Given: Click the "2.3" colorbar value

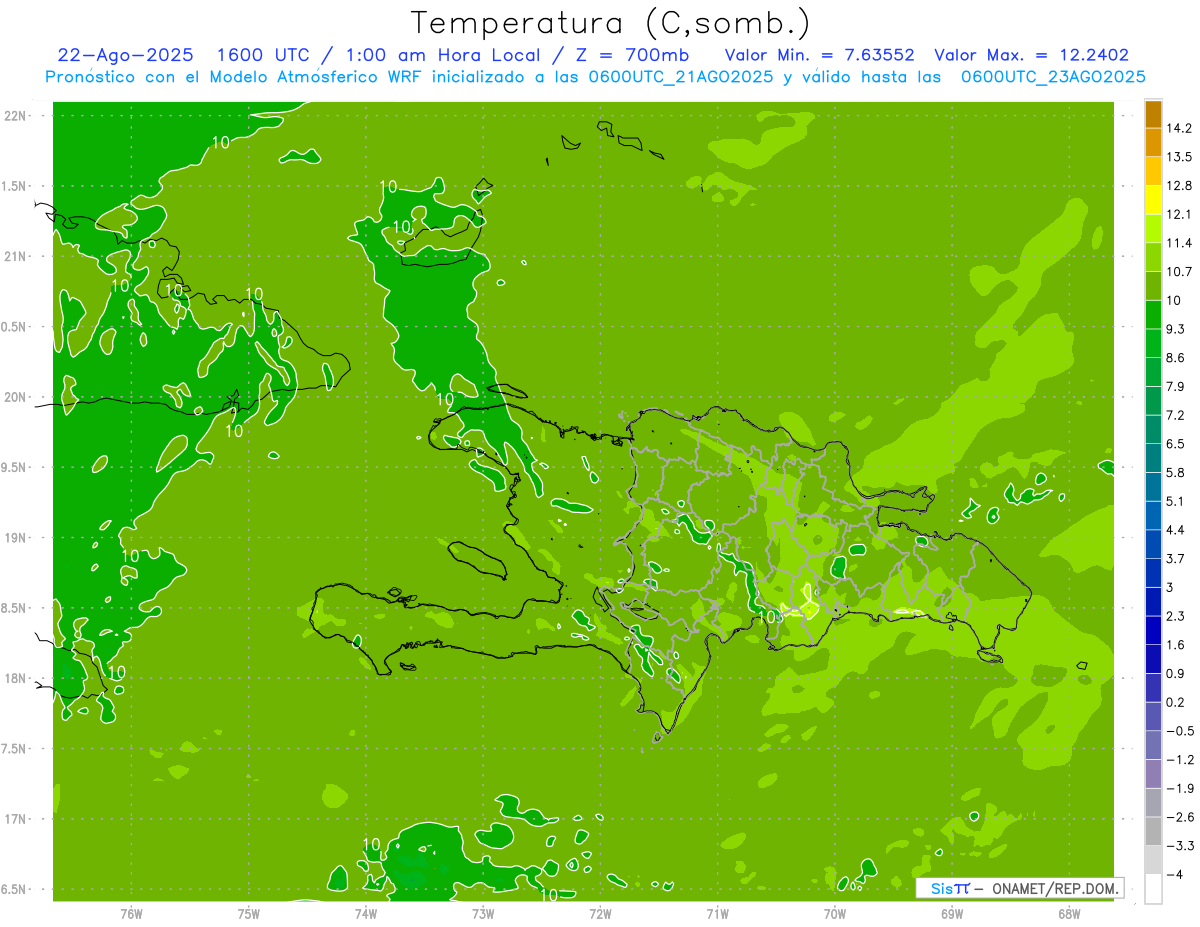Looking at the screenshot, I should (x=1176, y=616).
